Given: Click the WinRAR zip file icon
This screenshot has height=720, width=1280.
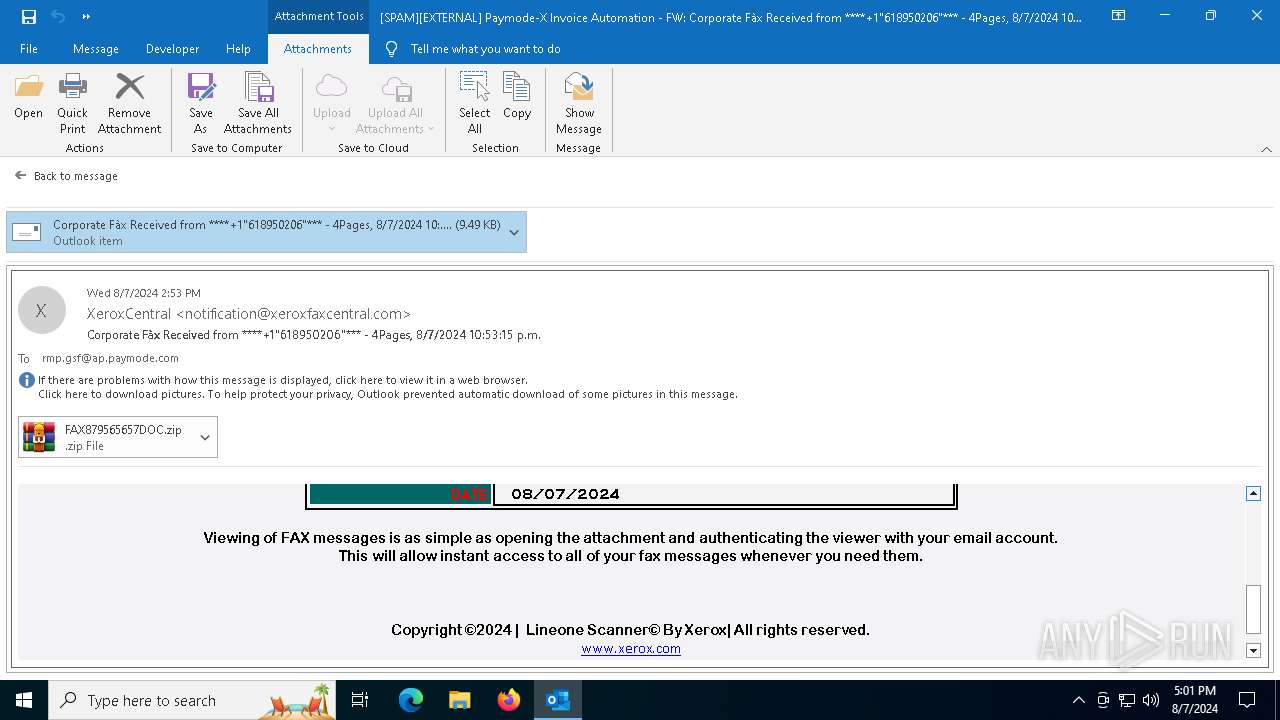Looking at the screenshot, I should click(39, 437).
